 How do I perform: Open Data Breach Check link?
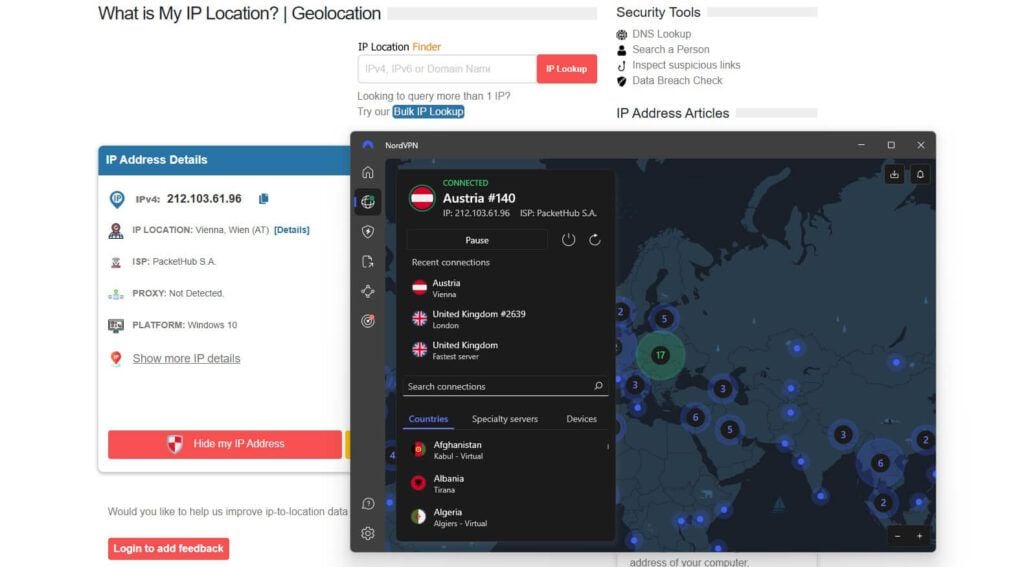tap(677, 81)
